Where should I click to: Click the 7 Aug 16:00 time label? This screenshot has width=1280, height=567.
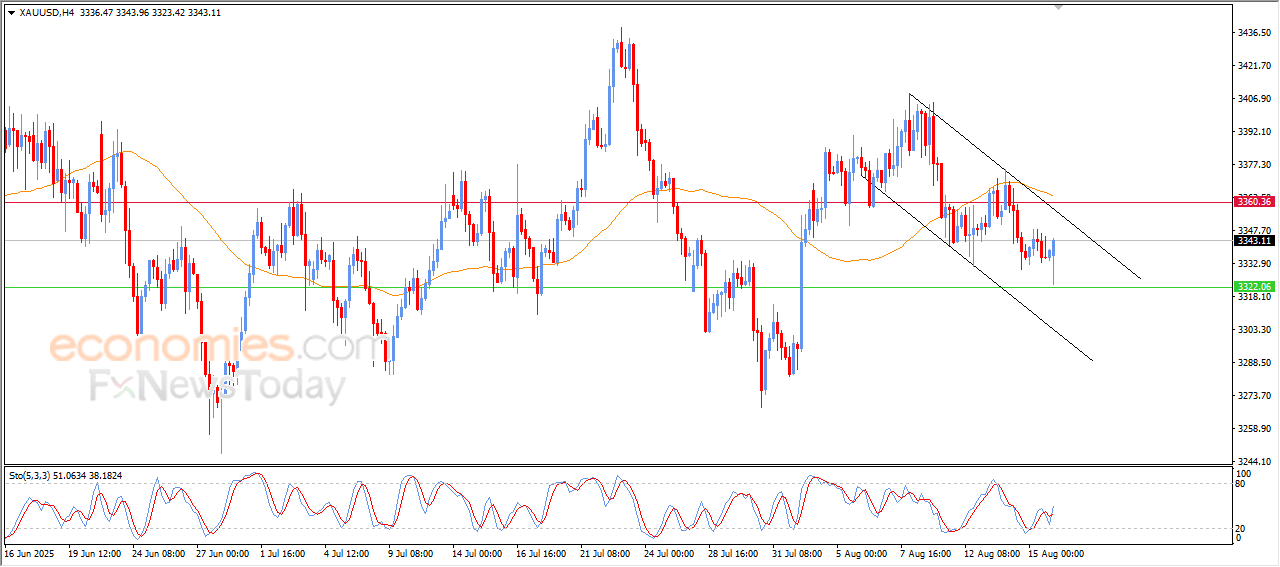pos(928,553)
